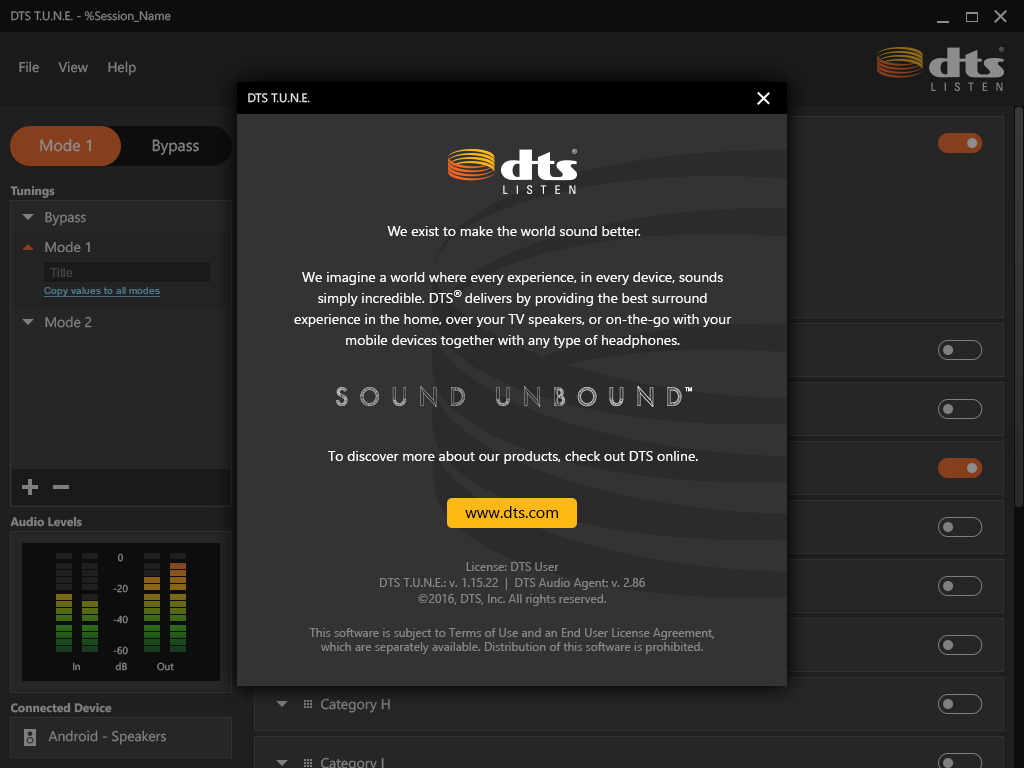Add a new tuning with plus icon
Screen dimensions: 1024x768
[x=30, y=487]
